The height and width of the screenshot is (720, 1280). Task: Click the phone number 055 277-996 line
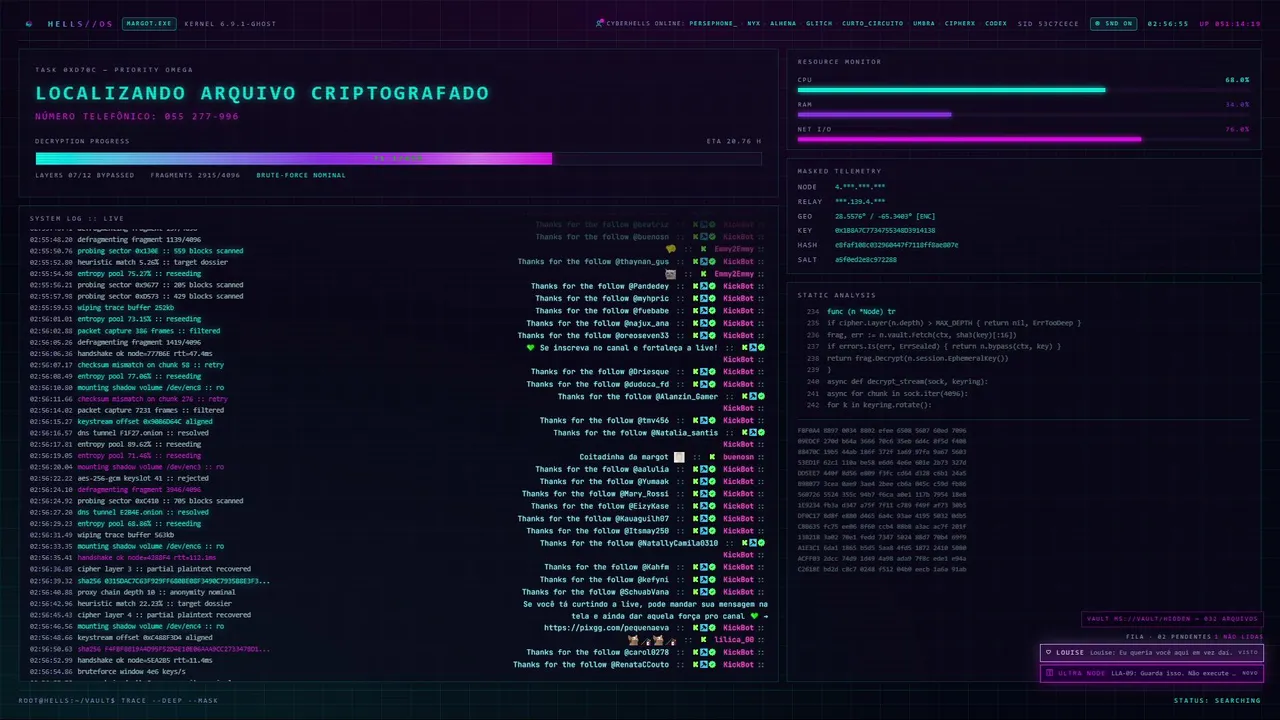pyautogui.click(x=137, y=116)
